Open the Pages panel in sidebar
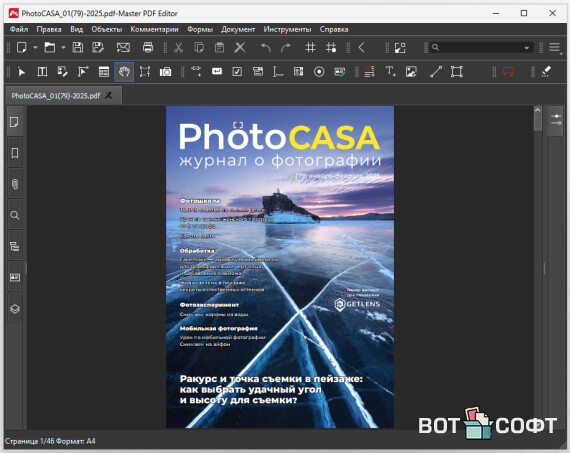The width and height of the screenshot is (570, 453). (15, 122)
